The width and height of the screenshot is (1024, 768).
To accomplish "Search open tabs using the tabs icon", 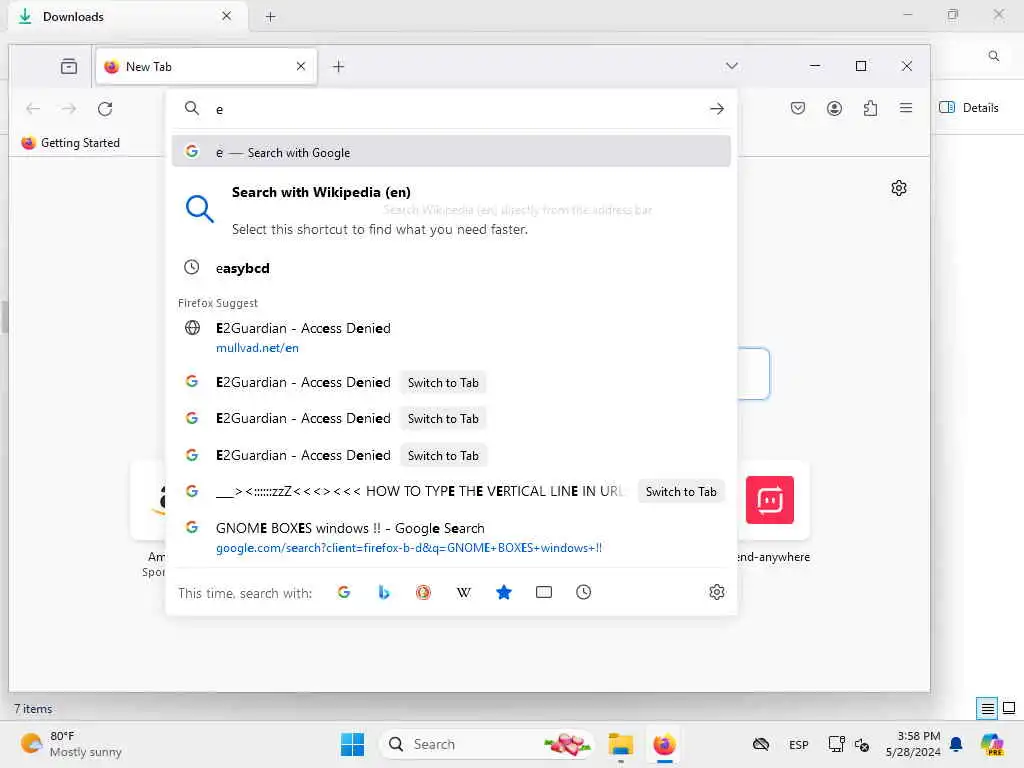I will point(543,592).
